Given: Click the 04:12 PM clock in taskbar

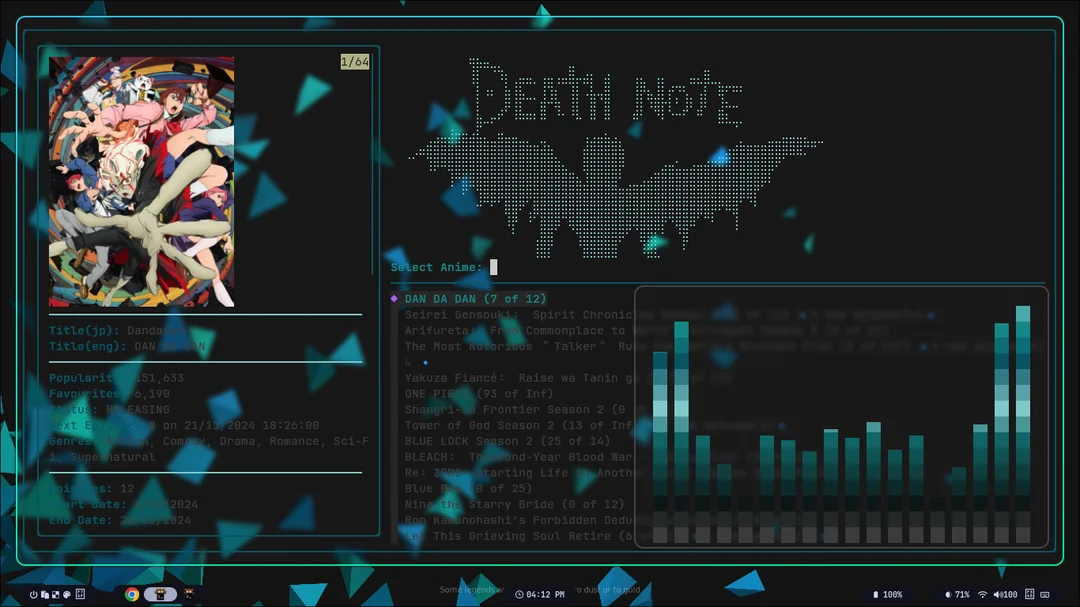Looking at the screenshot, I should point(540,594).
